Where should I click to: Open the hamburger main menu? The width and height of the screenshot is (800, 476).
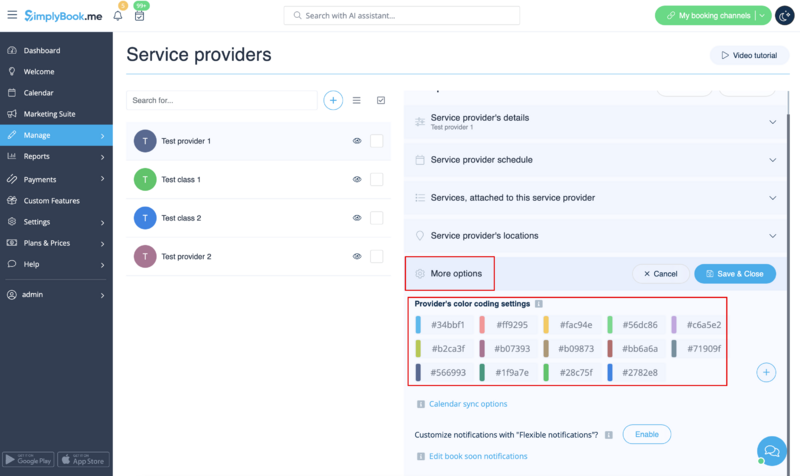[12, 15]
